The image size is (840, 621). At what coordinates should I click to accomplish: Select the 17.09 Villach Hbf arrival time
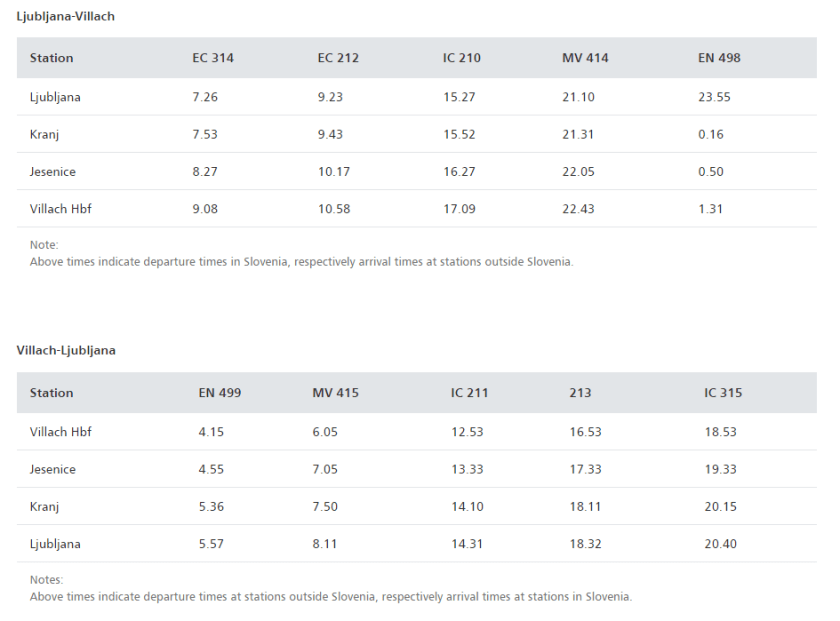(459, 209)
